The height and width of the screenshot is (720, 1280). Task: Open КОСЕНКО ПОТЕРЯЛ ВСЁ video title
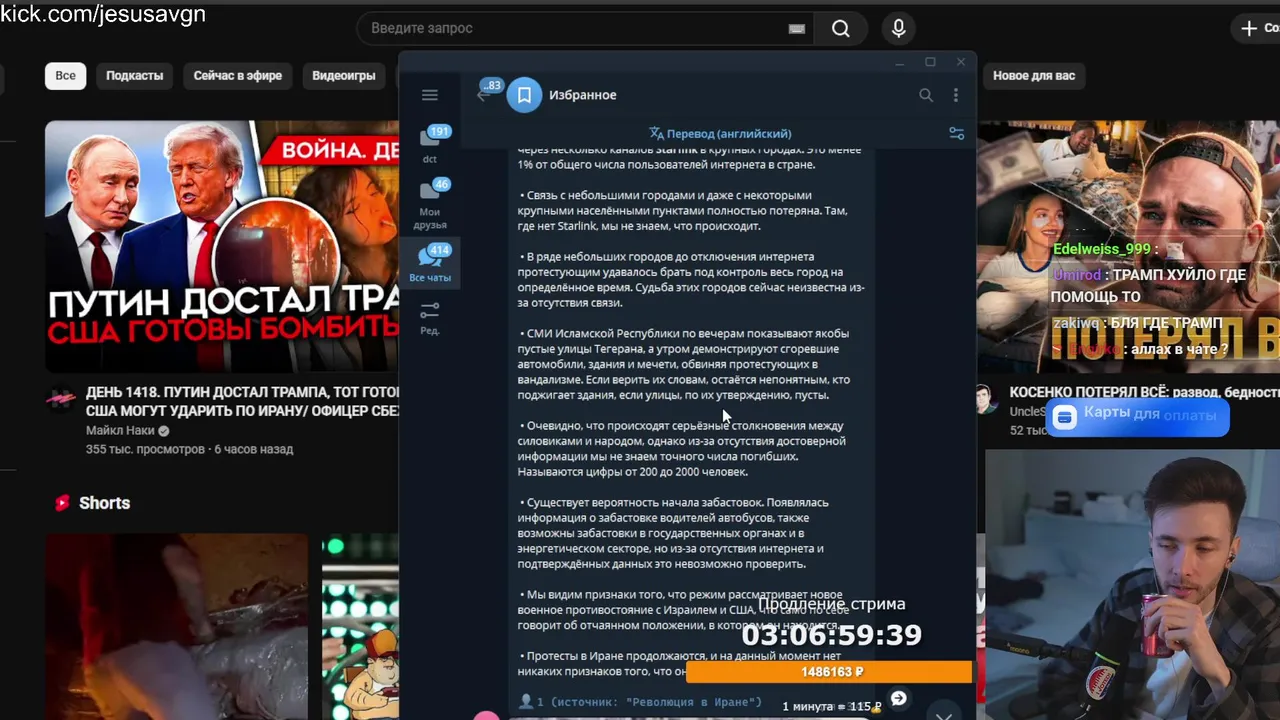click(1144, 393)
